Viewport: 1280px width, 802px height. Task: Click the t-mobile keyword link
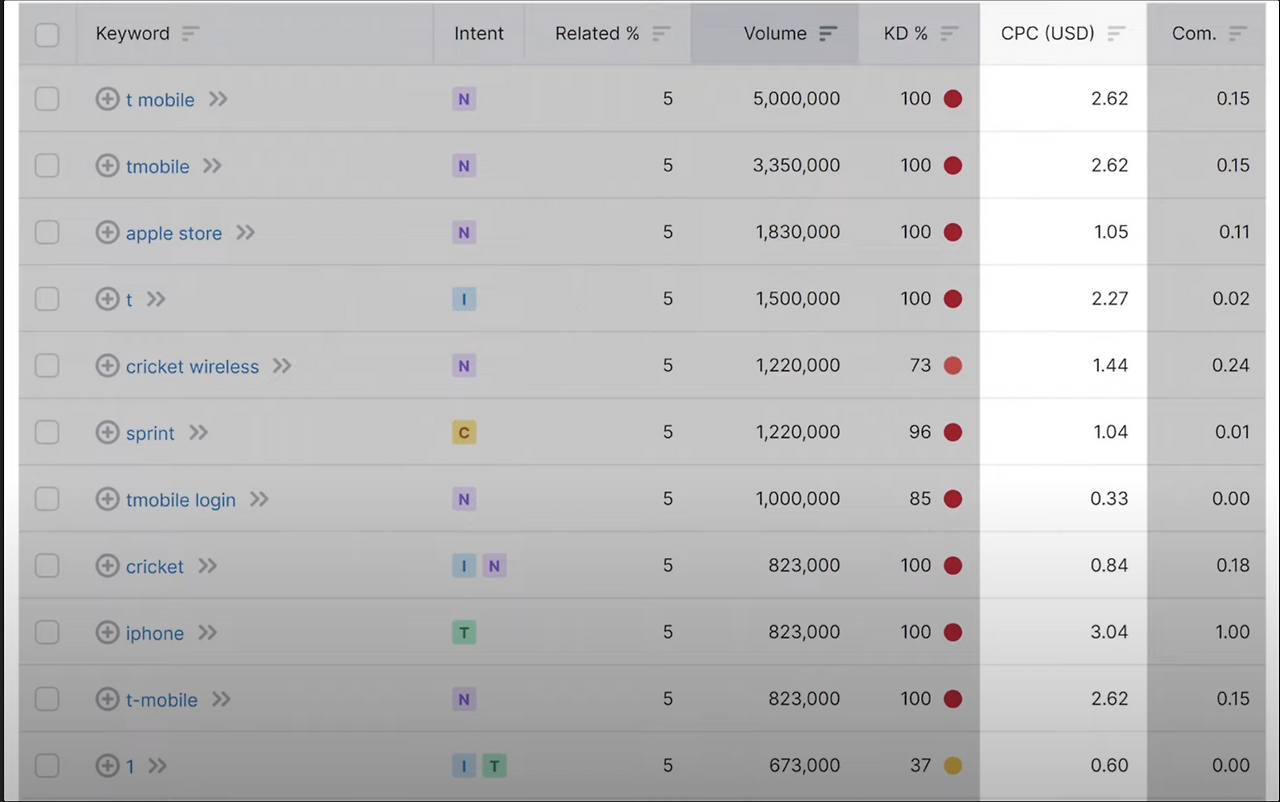[x=164, y=699]
